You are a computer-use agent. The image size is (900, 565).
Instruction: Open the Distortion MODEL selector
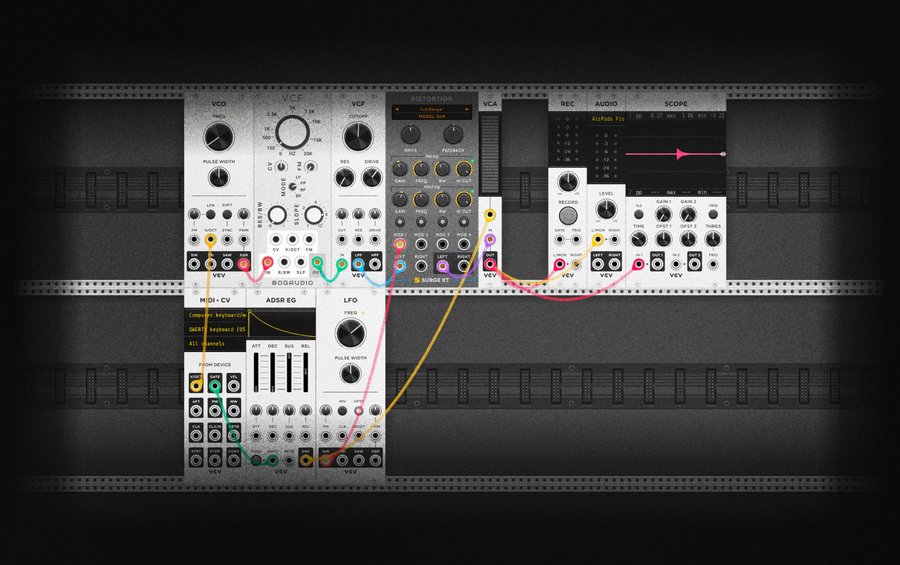[432, 117]
